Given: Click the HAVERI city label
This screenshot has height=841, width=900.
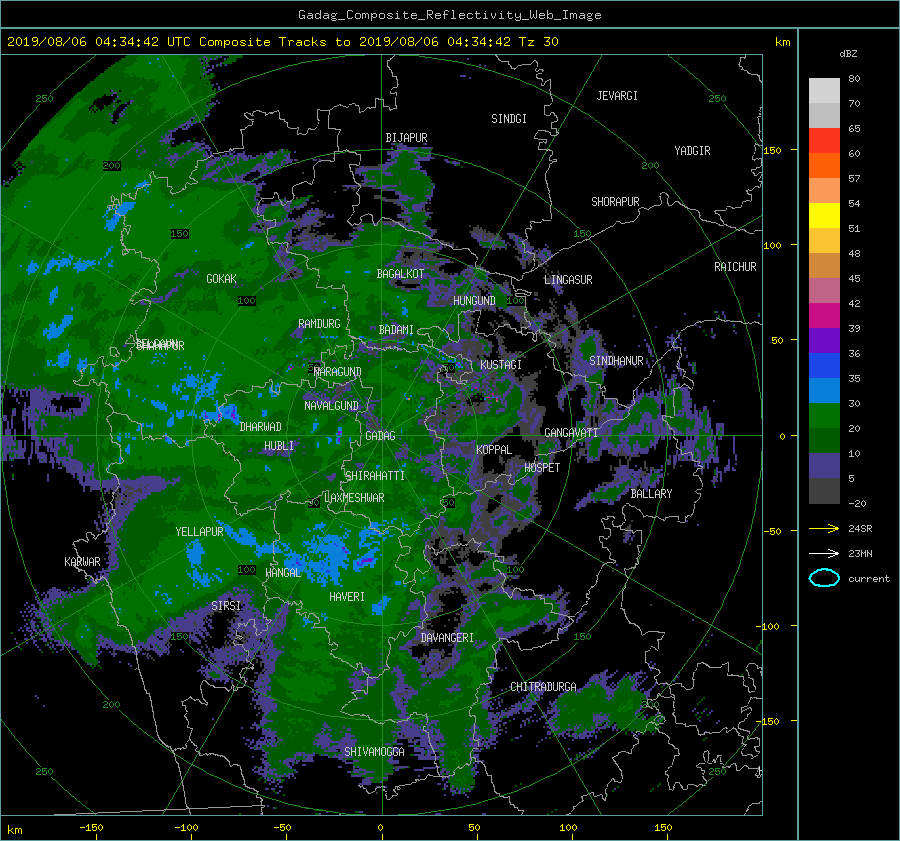Looking at the screenshot, I should (x=347, y=597).
